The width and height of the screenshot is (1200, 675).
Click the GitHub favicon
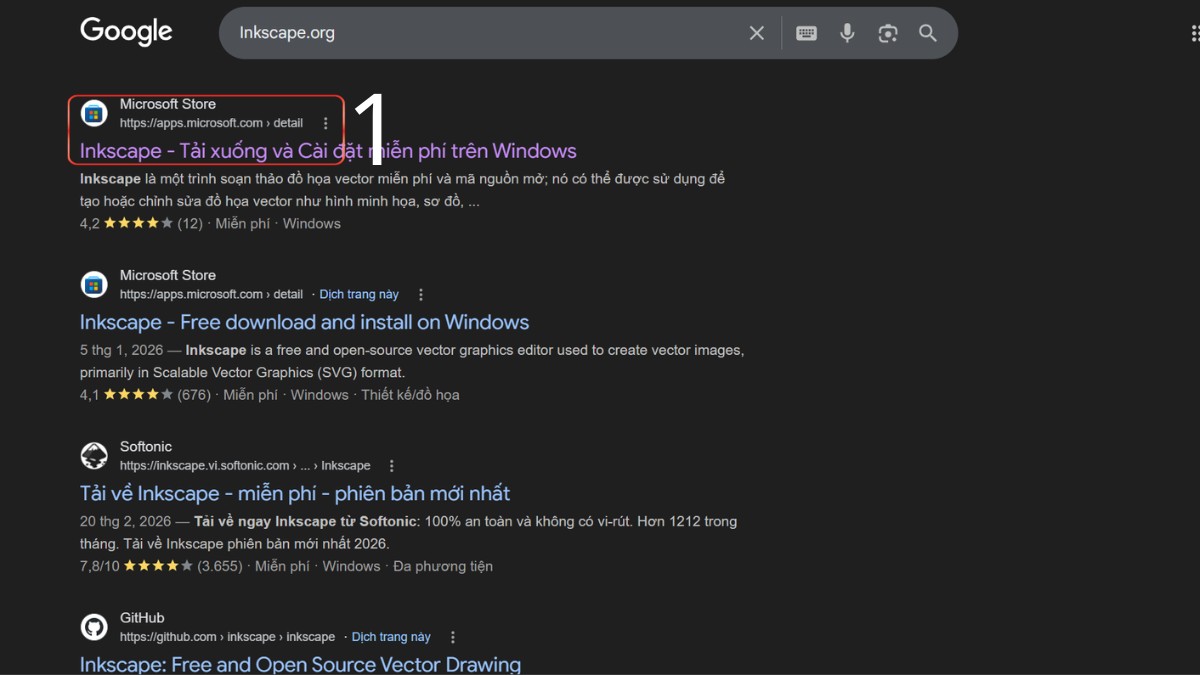tap(94, 626)
